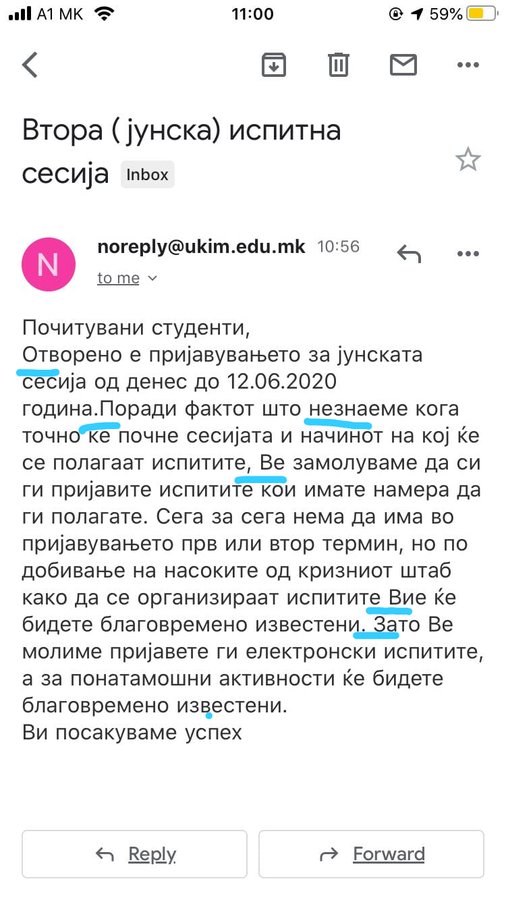Tap the email subject title
This screenshot has height=900, width=506.
click(x=181, y=152)
